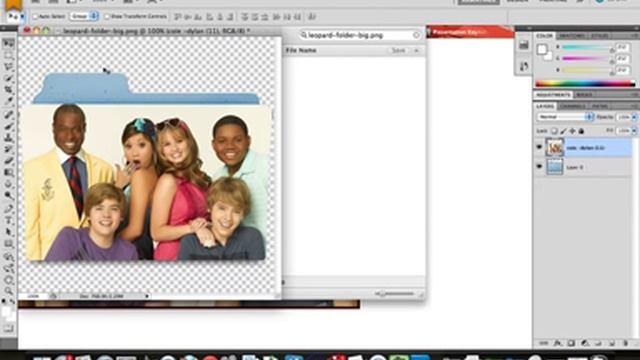Select the Clone Stamp tool
The image size is (640, 360).
pyautogui.click(x=9, y=138)
